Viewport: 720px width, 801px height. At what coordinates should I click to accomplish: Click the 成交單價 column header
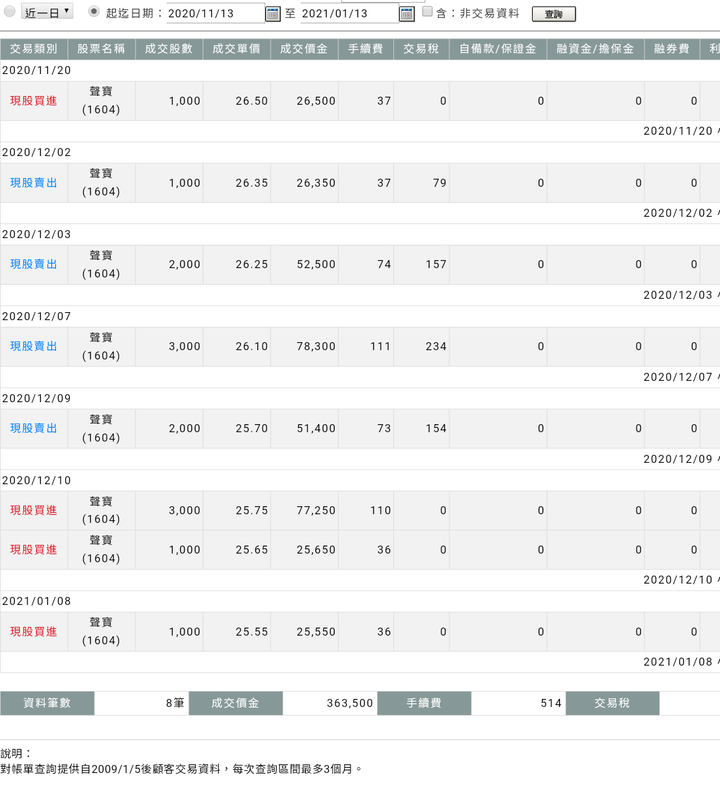tap(236, 49)
